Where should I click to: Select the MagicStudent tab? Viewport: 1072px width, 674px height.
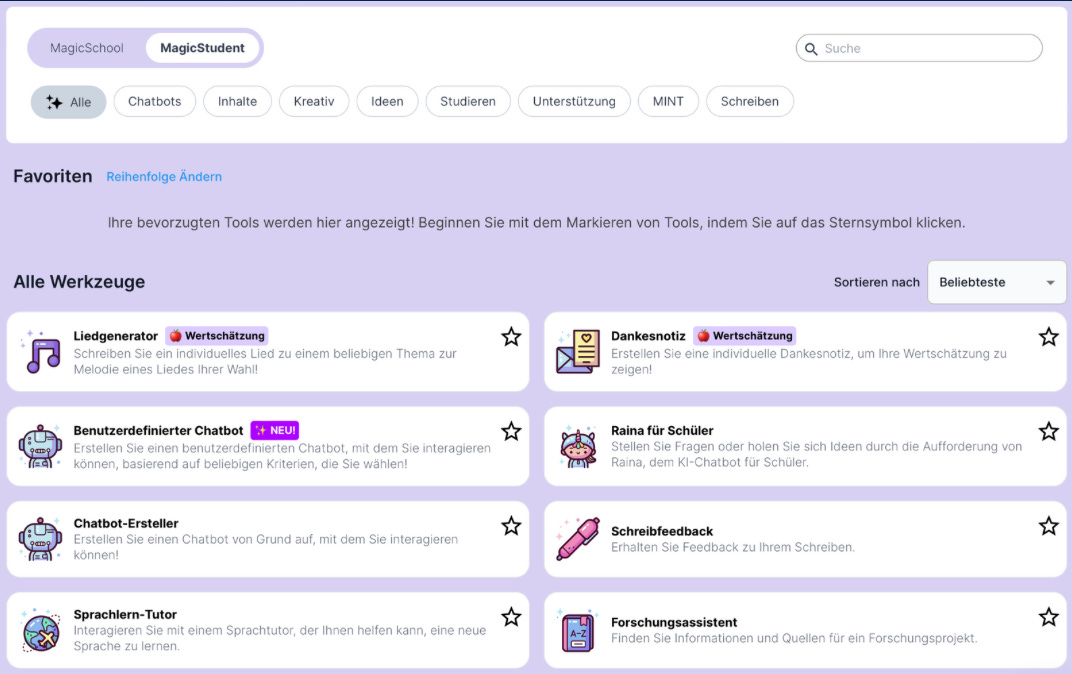coord(202,48)
